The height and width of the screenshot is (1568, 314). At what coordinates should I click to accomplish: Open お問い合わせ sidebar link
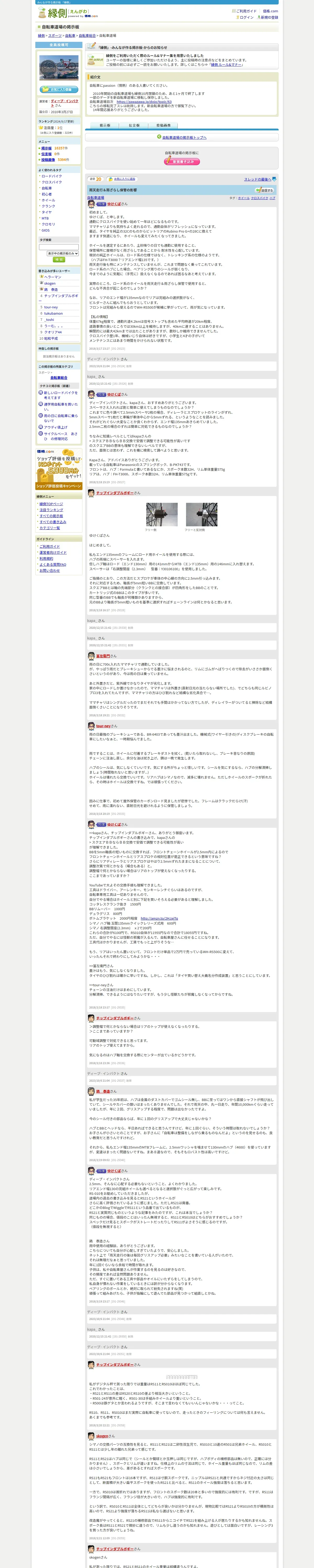pyautogui.click(x=50, y=571)
